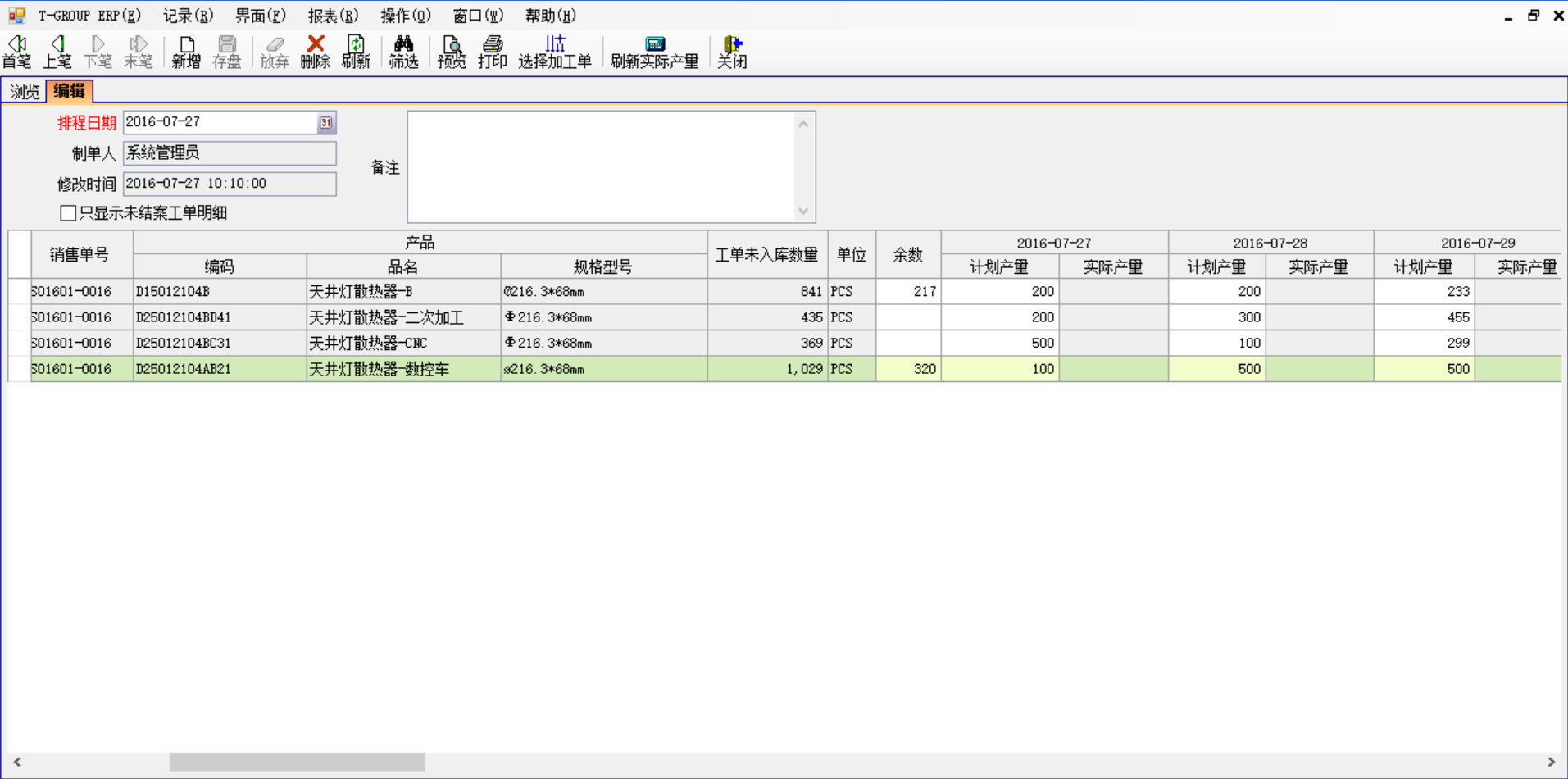Click the 2016-07-28 date column header
The width and height of the screenshot is (1568, 779).
[1270, 243]
